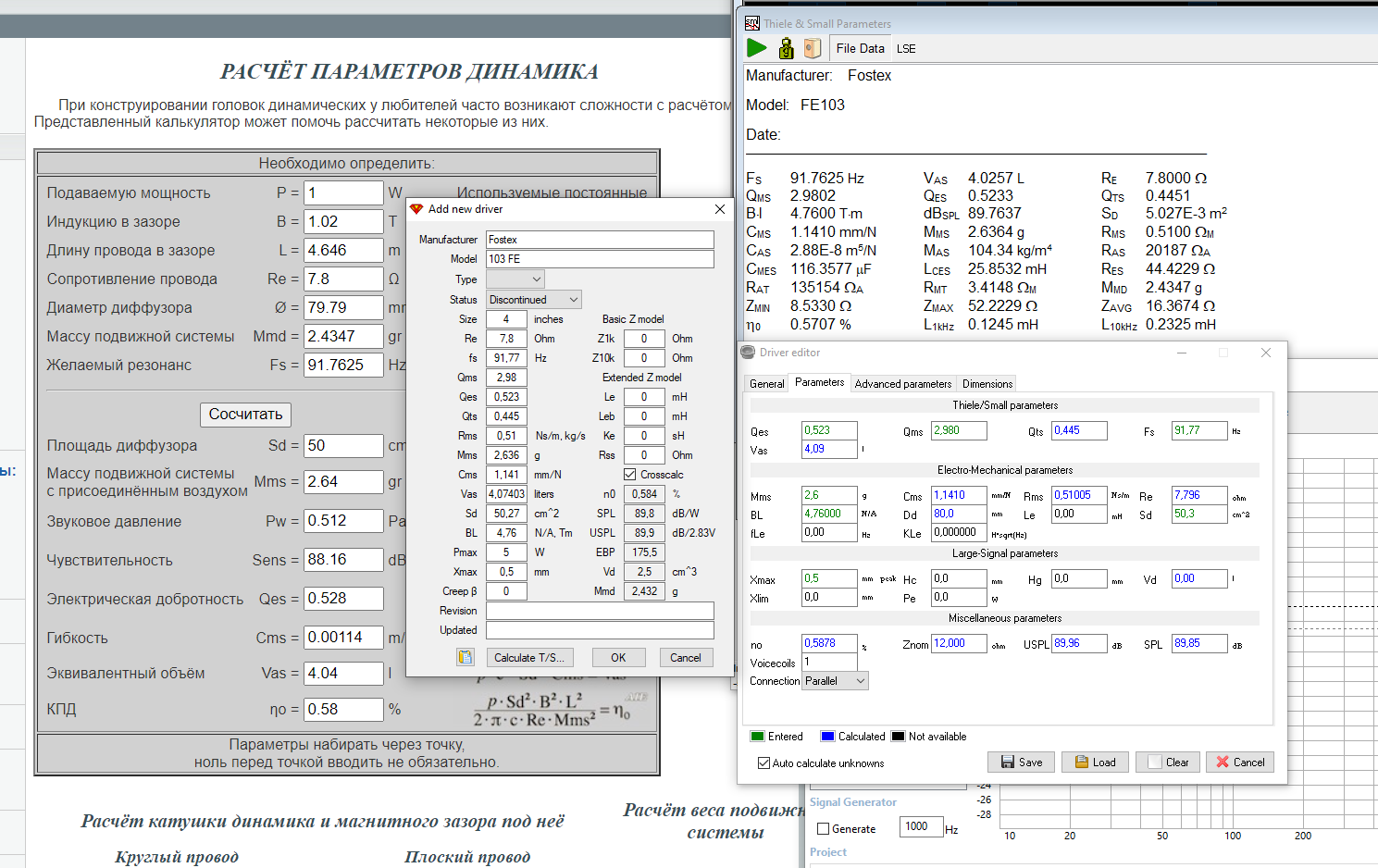Uncheck Auto calculate unknowns
The width and height of the screenshot is (1378, 868).
point(763,763)
